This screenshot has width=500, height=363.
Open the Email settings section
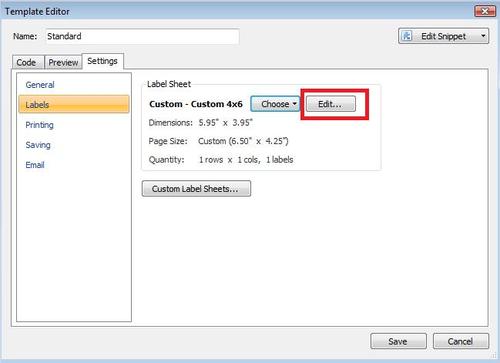click(35, 165)
